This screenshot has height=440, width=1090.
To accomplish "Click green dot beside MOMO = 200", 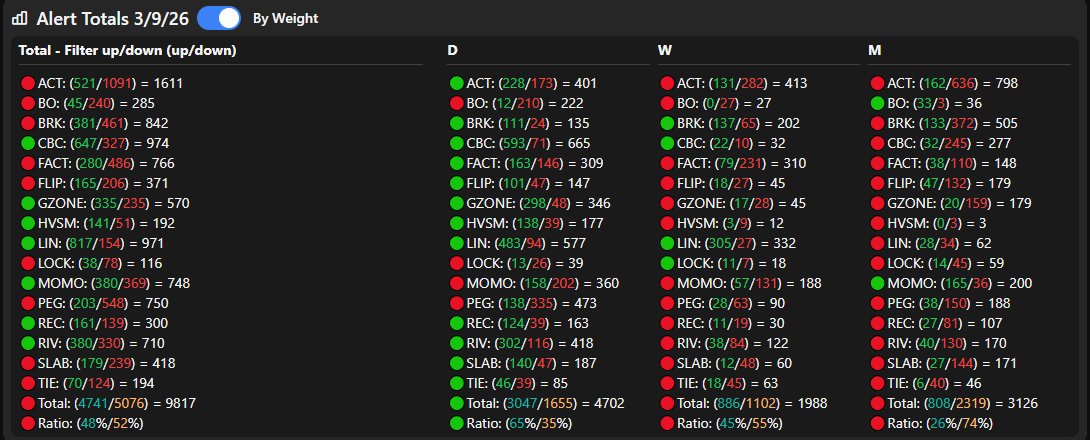I will pos(877,284).
